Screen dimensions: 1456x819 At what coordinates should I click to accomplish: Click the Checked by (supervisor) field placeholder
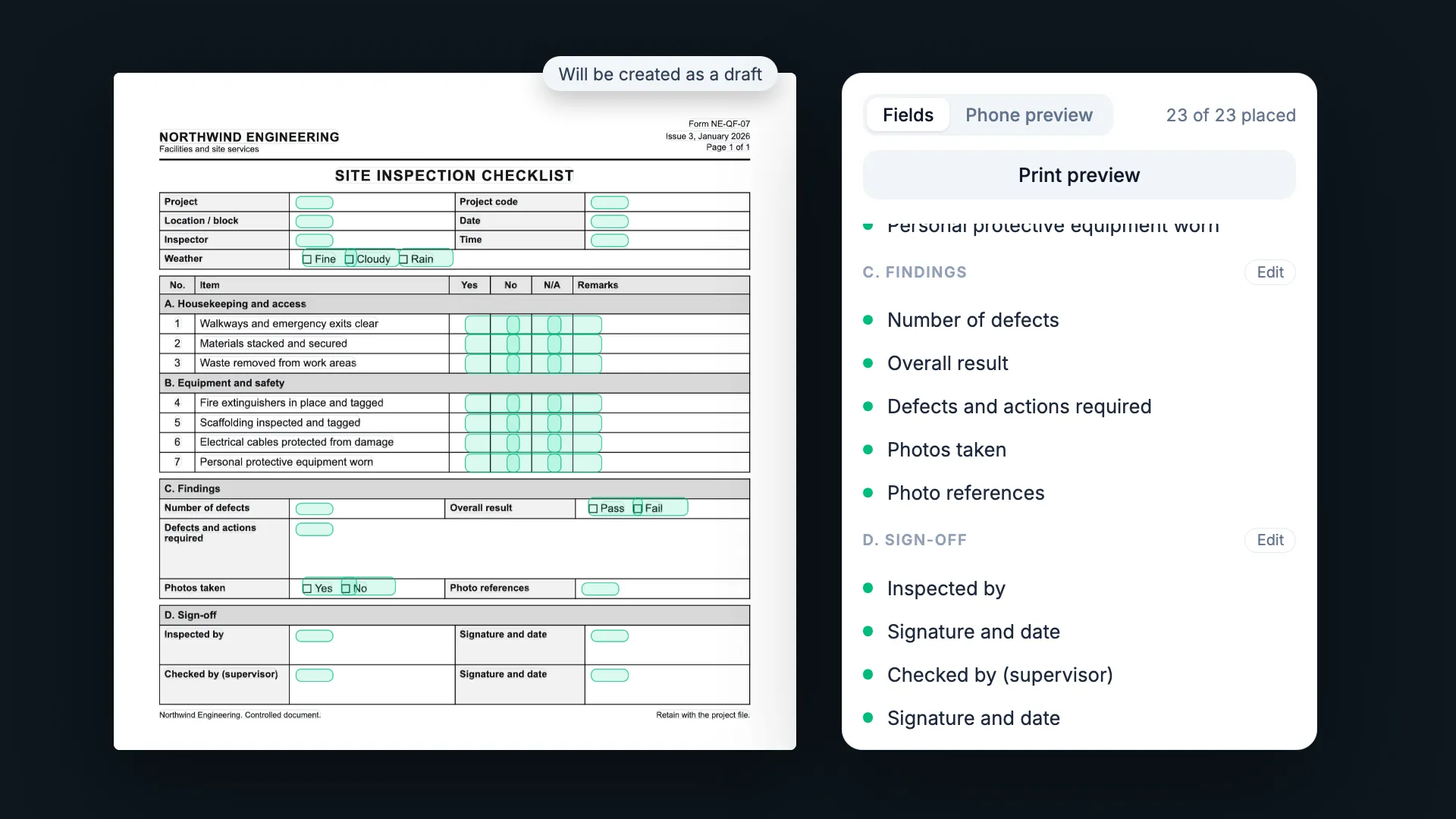click(x=314, y=676)
